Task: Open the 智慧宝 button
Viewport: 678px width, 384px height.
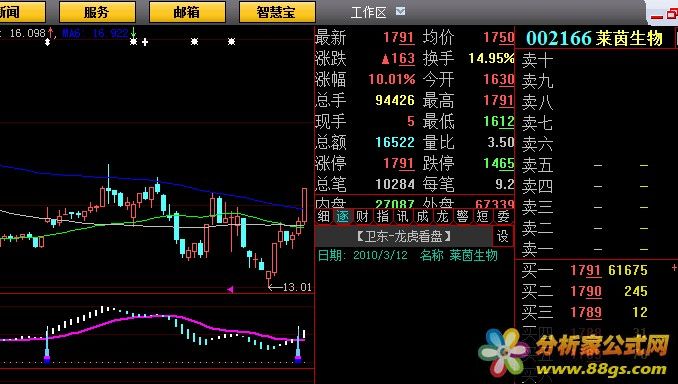Action: (x=277, y=12)
